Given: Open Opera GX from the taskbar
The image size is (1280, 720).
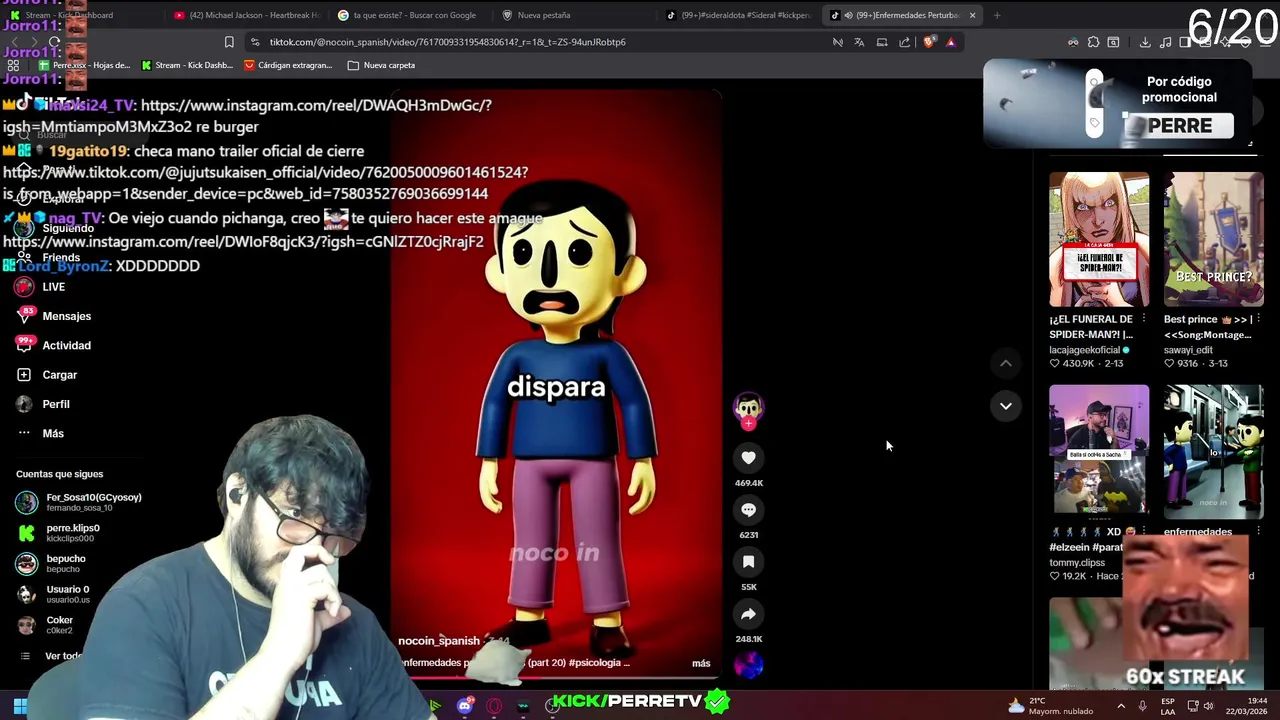Looking at the screenshot, I should click(x=494, y=706).
